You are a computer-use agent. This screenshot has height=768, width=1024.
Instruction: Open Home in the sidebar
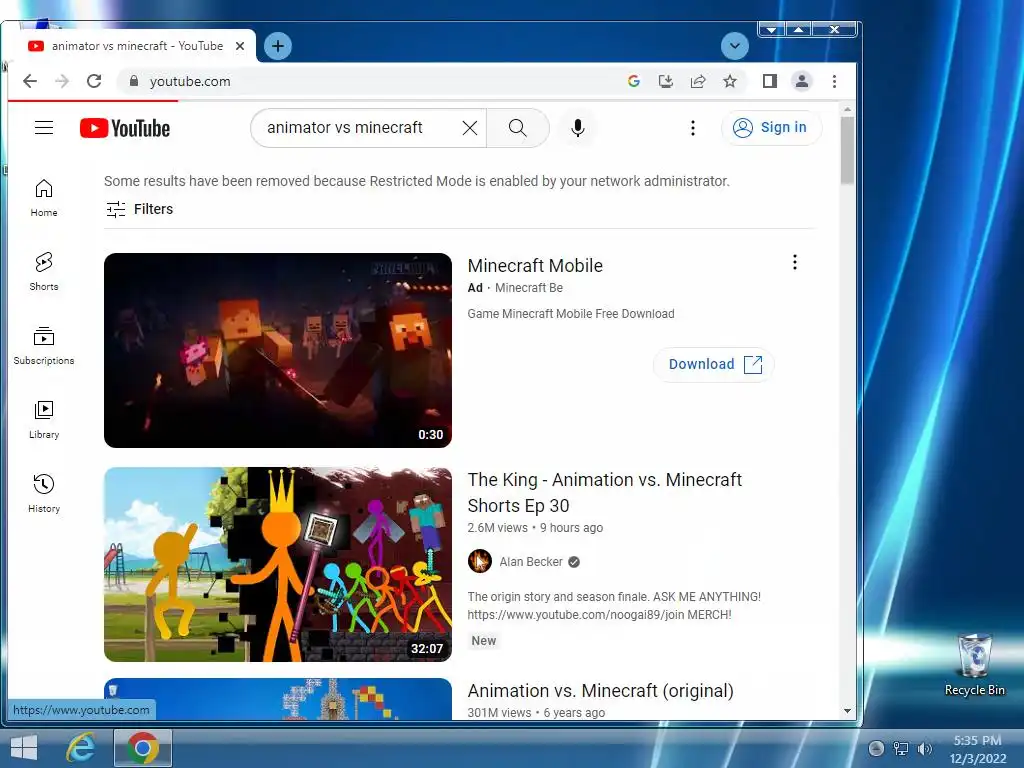[x=44, y=198]
